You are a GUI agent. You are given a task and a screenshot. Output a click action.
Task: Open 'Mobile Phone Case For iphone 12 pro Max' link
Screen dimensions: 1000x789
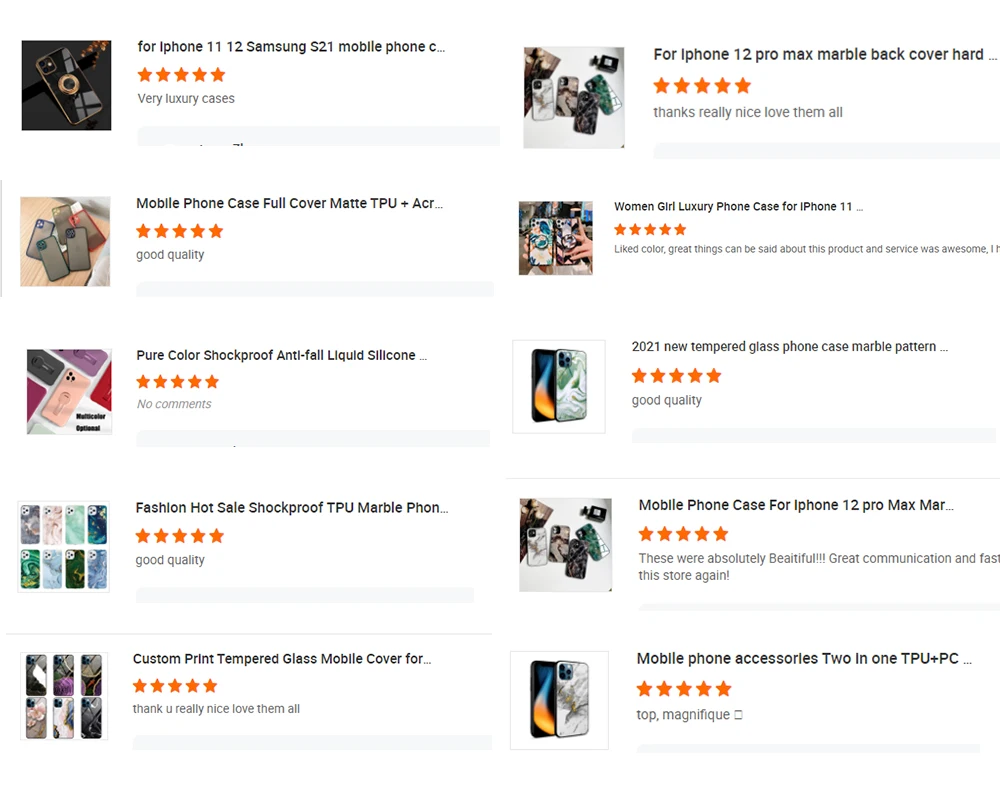click(796, 505)
